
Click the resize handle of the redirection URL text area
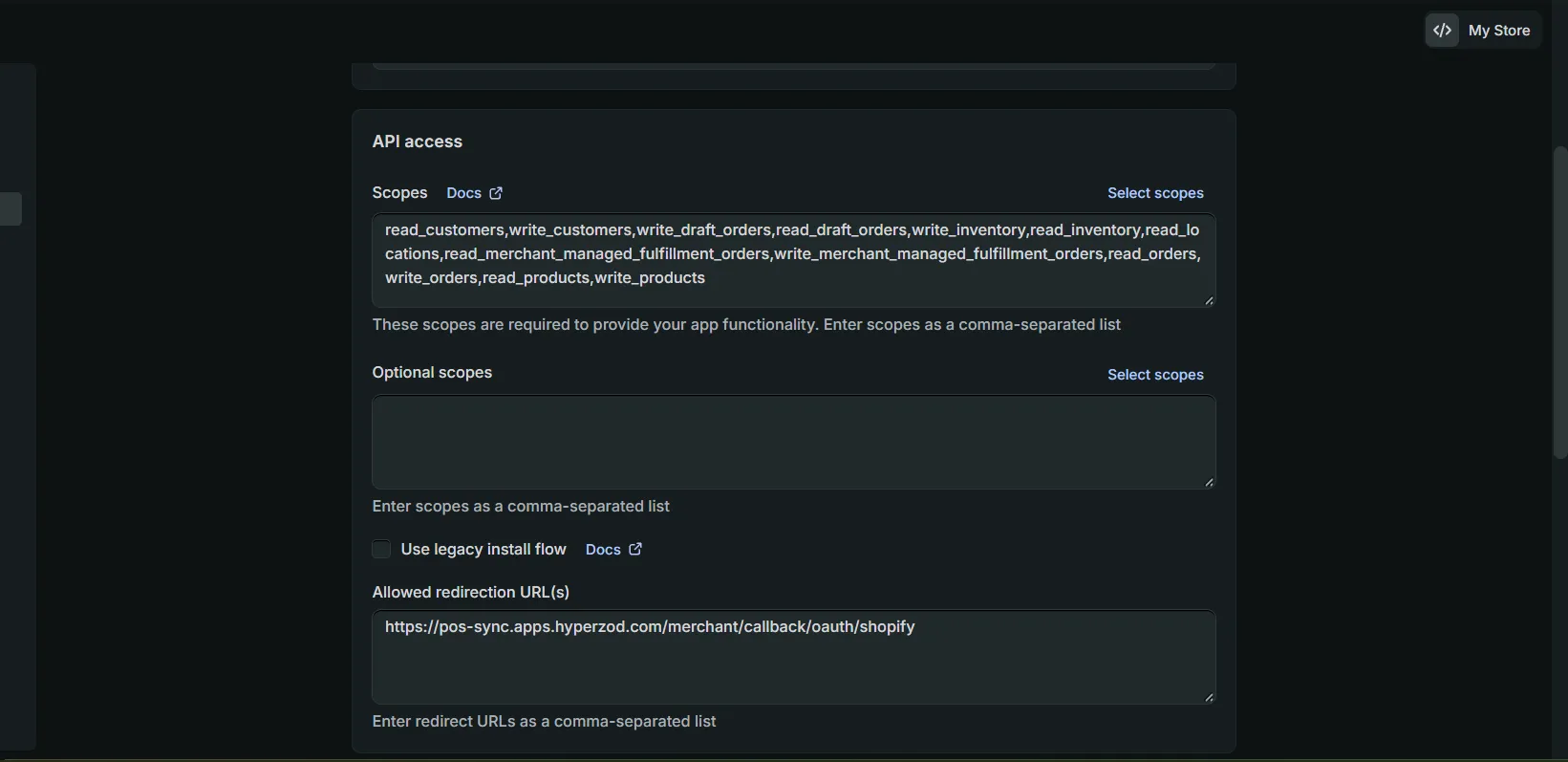1209,698
